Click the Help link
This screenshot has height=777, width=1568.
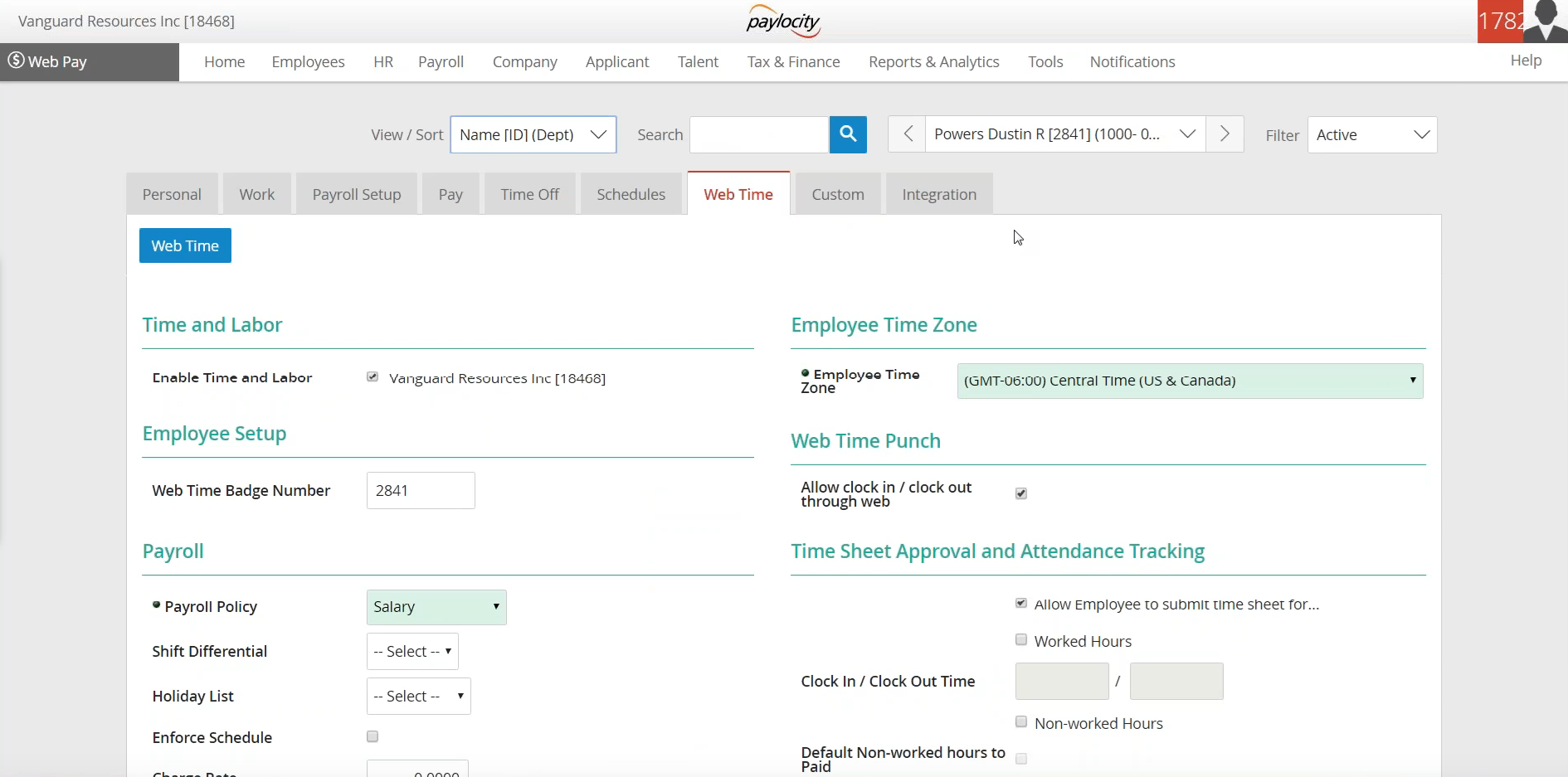click(1527, 60)
